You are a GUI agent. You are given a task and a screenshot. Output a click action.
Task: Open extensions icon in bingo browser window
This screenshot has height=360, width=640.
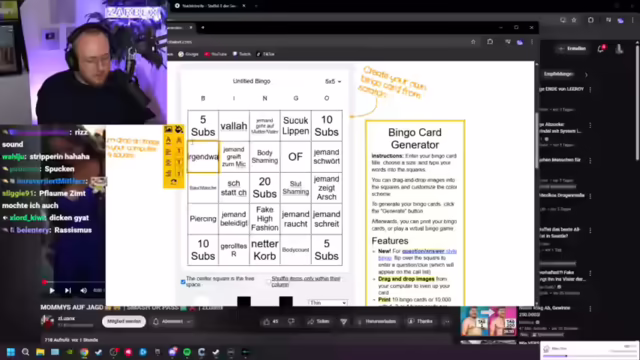click(490, 42)
